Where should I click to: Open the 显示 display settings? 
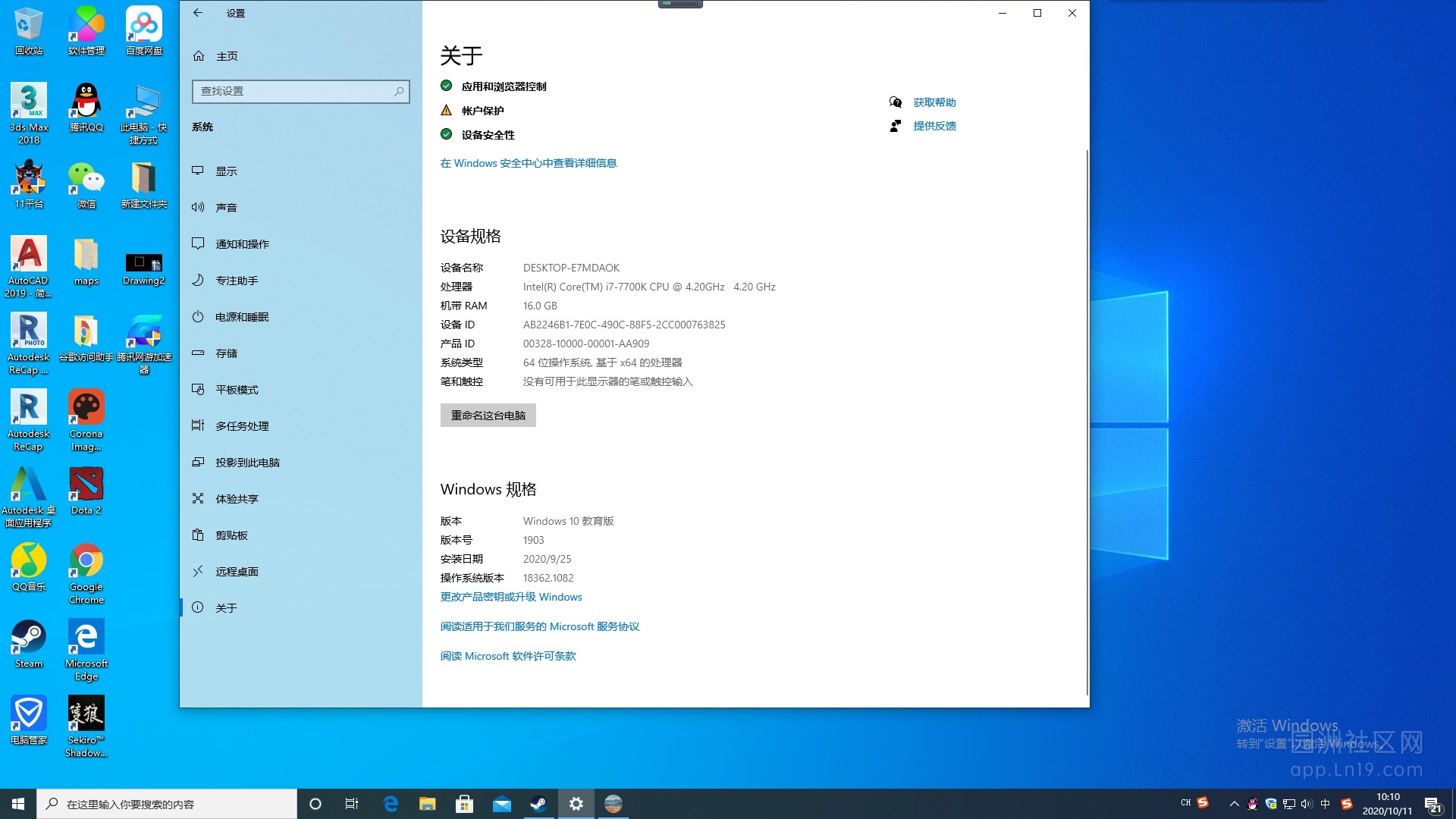pyautogui.click(x=226, y=171)
